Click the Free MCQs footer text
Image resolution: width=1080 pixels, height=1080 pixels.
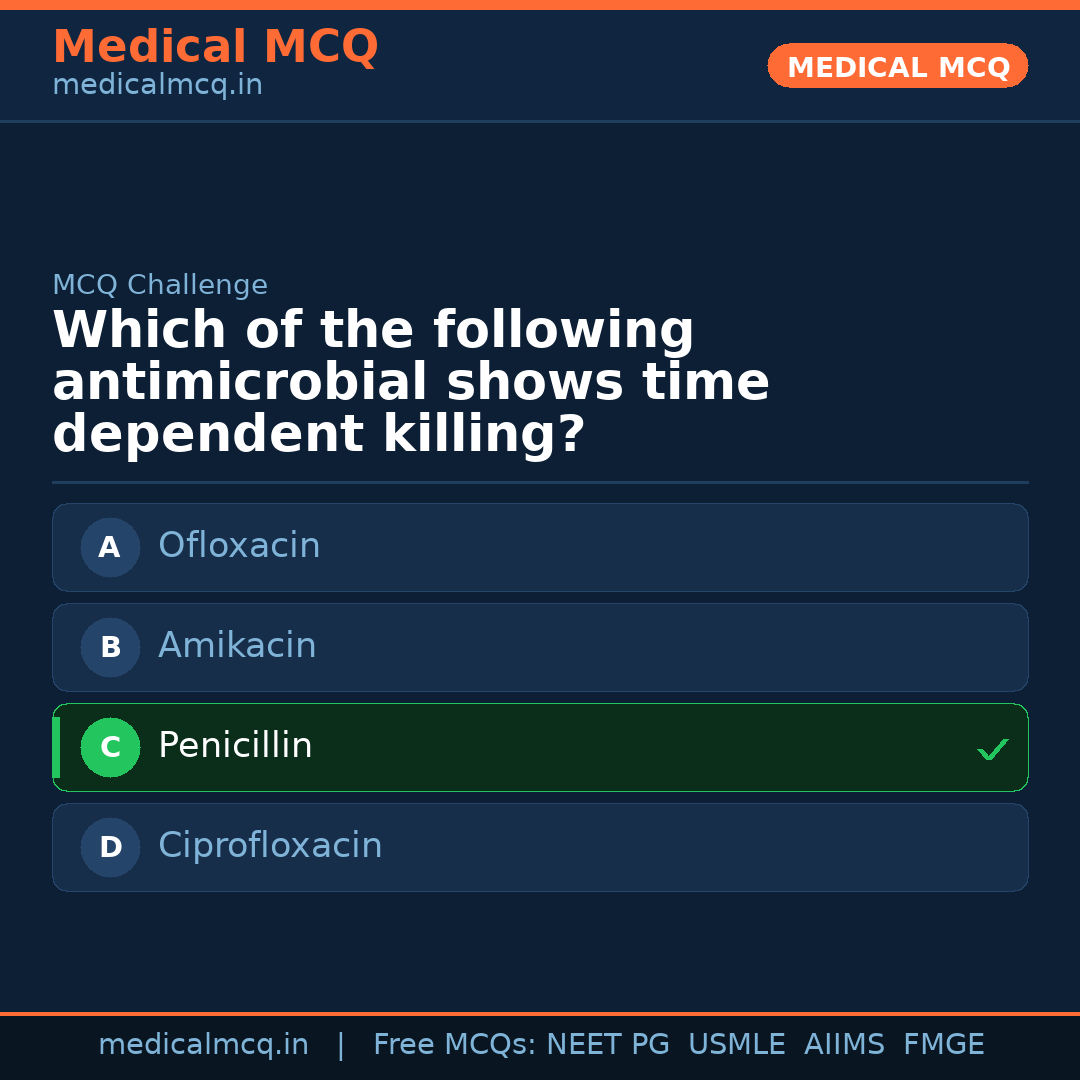[454, 1045]
